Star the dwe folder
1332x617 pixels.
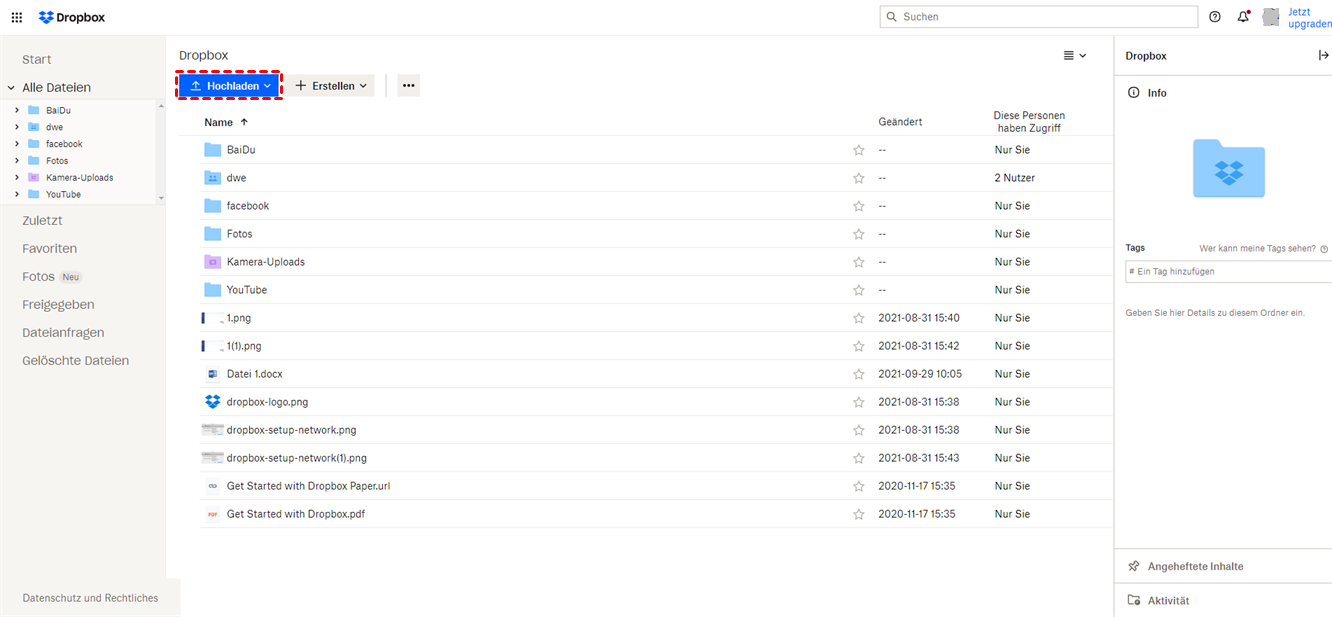point(858,178)
